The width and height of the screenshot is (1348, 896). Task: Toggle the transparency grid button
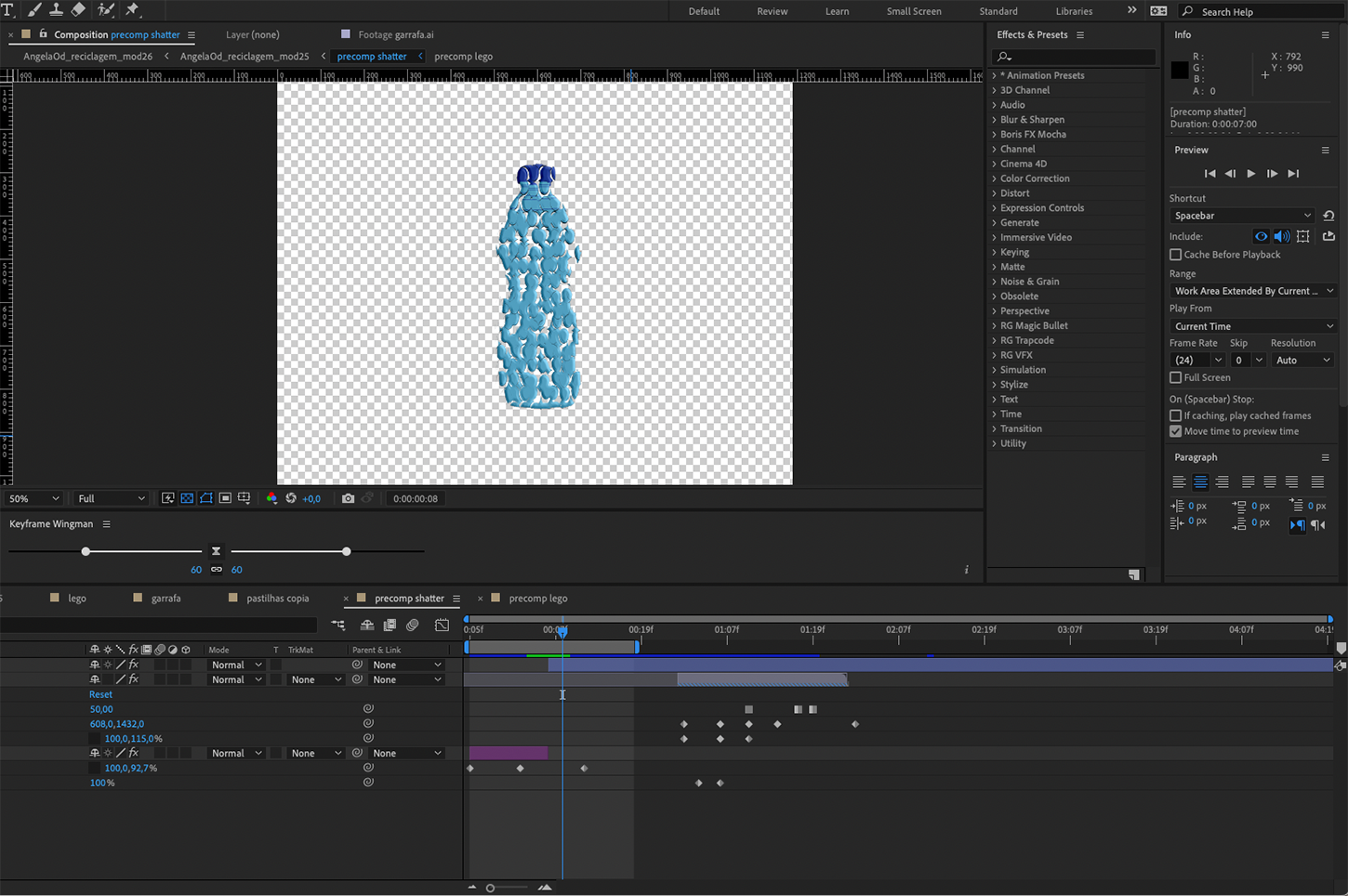point(187,498)
